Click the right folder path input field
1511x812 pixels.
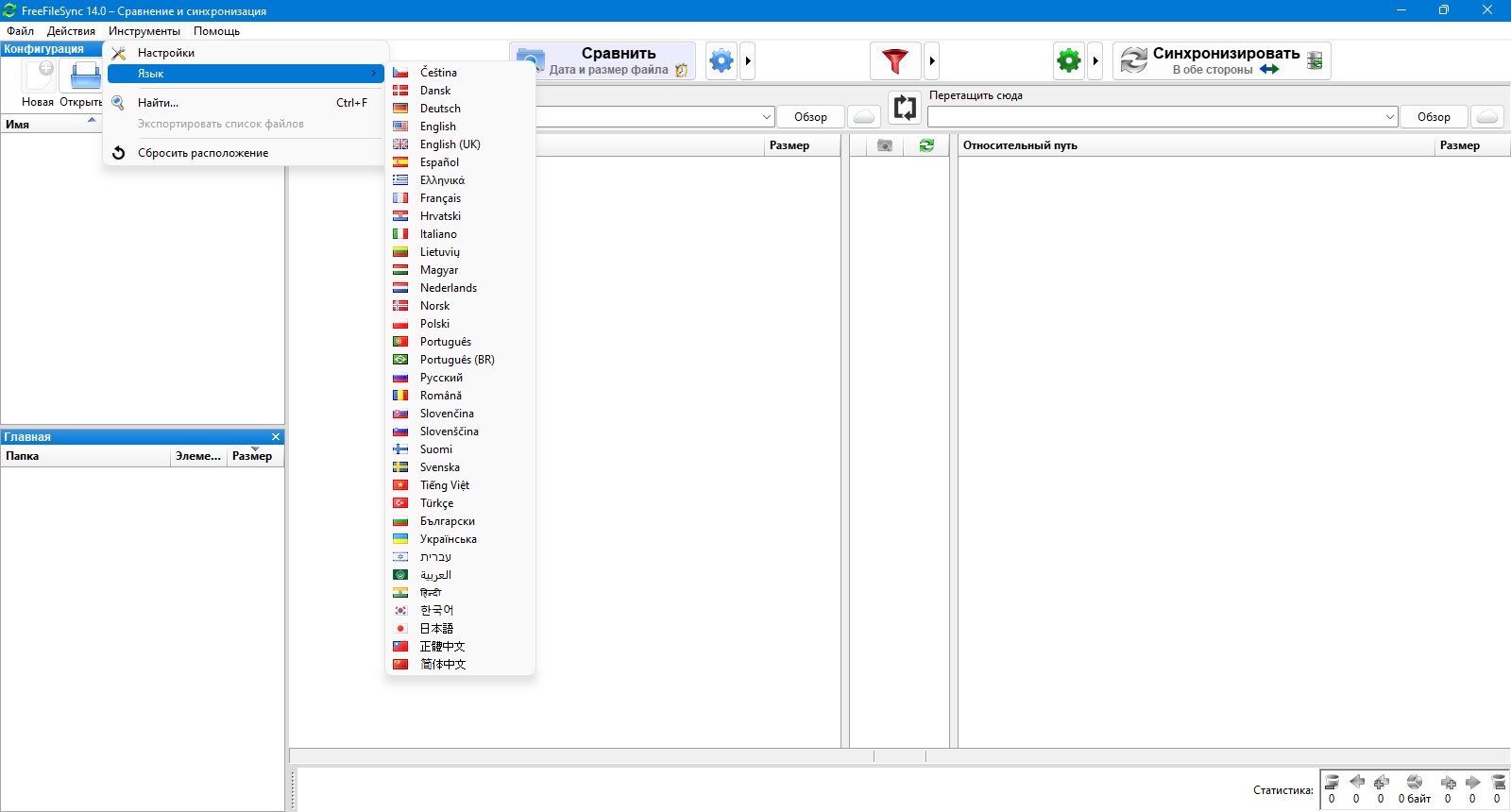pyautogui.click(x=1155, y=117)
